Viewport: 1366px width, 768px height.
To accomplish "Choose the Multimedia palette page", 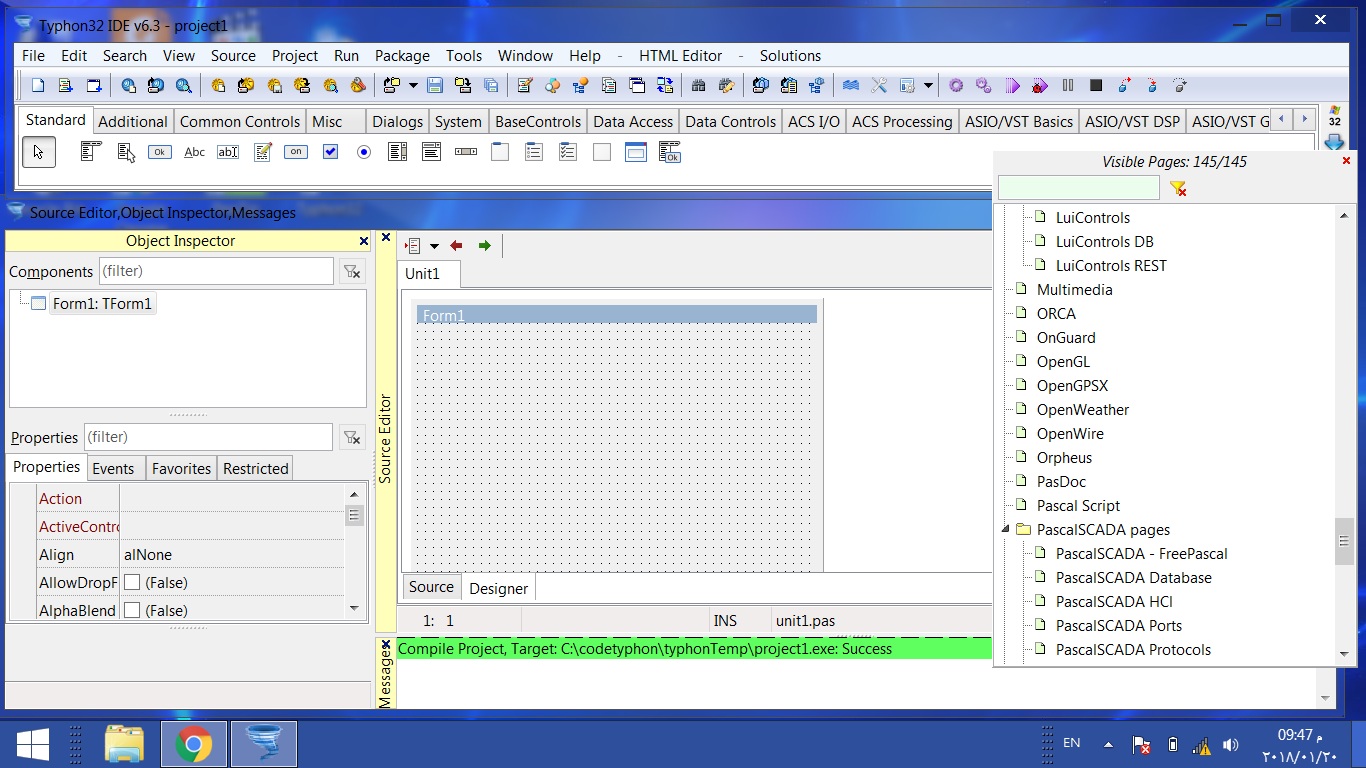I will (x=1075, y=290).
